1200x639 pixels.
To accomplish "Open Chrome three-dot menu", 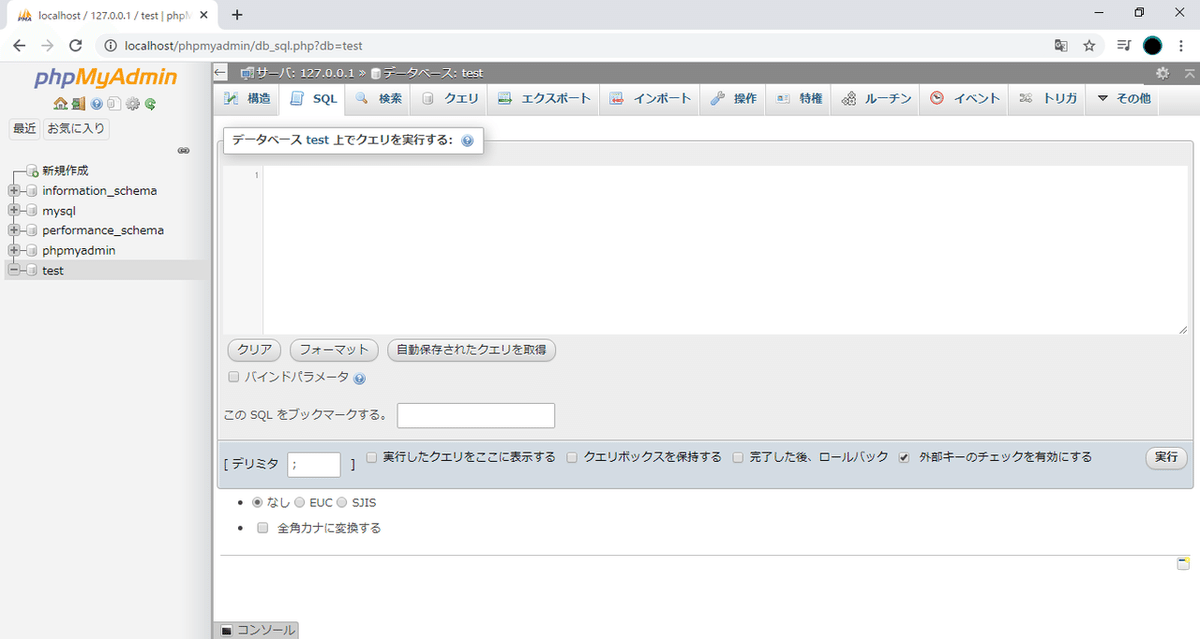I will pyautogui.click(x=1182, y=45).
